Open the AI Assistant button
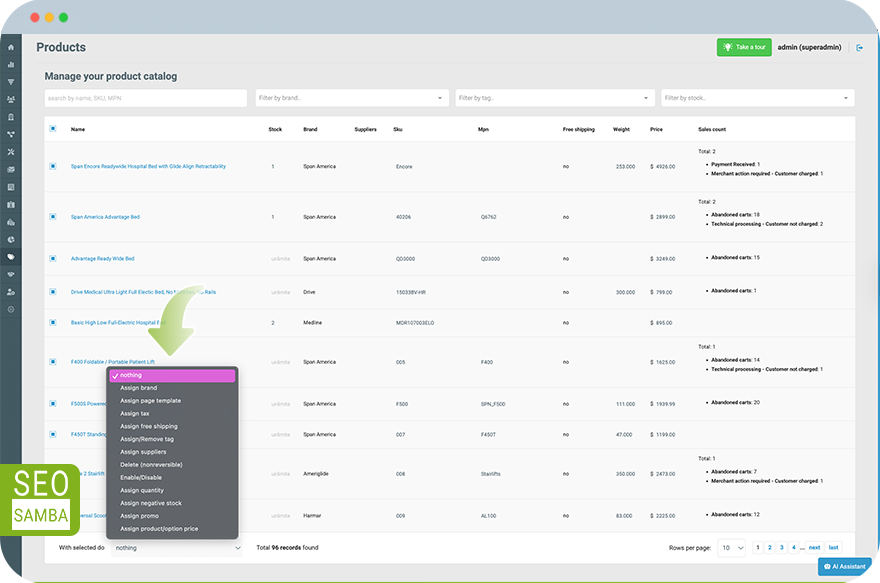880x583 pixels. (x=845, y=566)
